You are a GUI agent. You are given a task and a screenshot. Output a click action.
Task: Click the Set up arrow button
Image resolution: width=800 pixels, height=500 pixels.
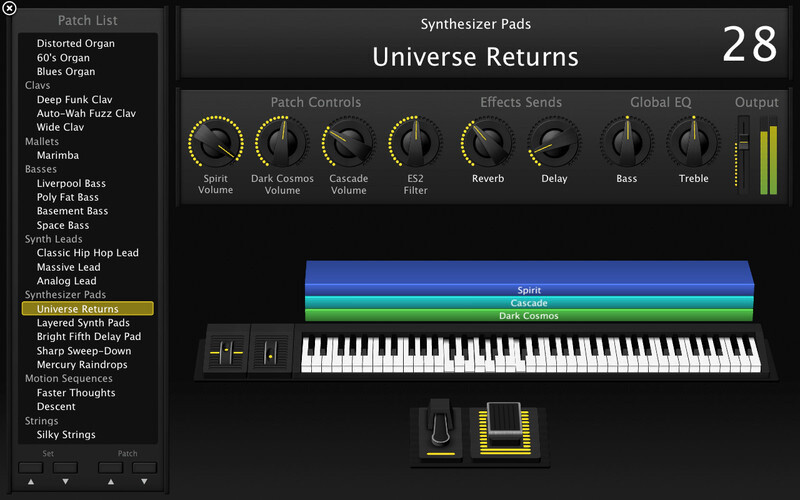(x=30, y=468)
